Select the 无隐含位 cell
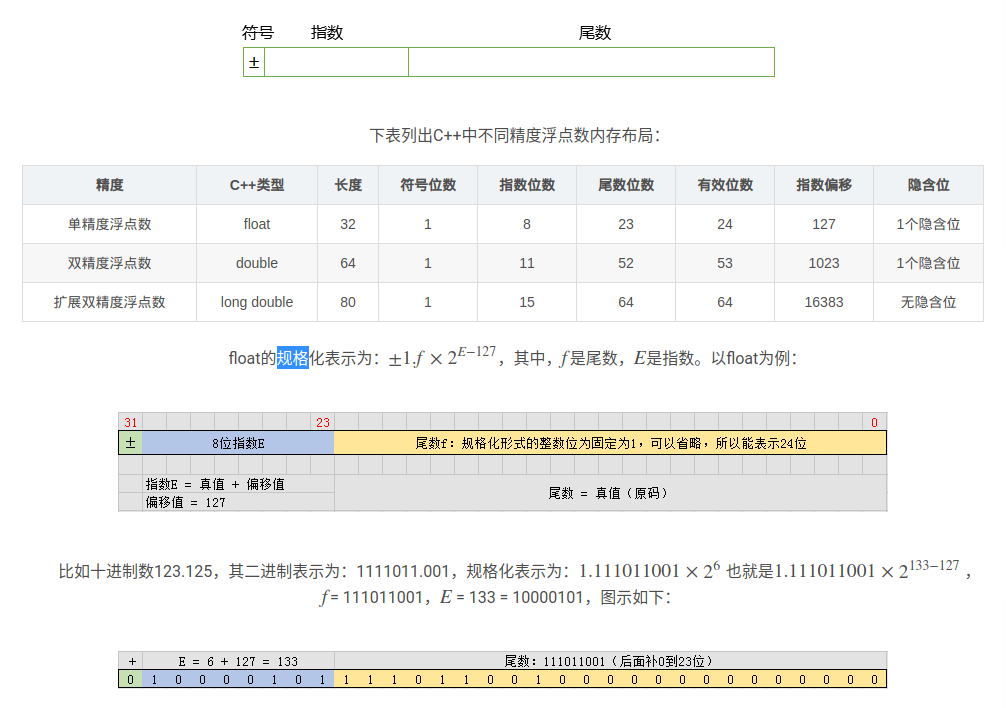 click(x=928, y=302)
